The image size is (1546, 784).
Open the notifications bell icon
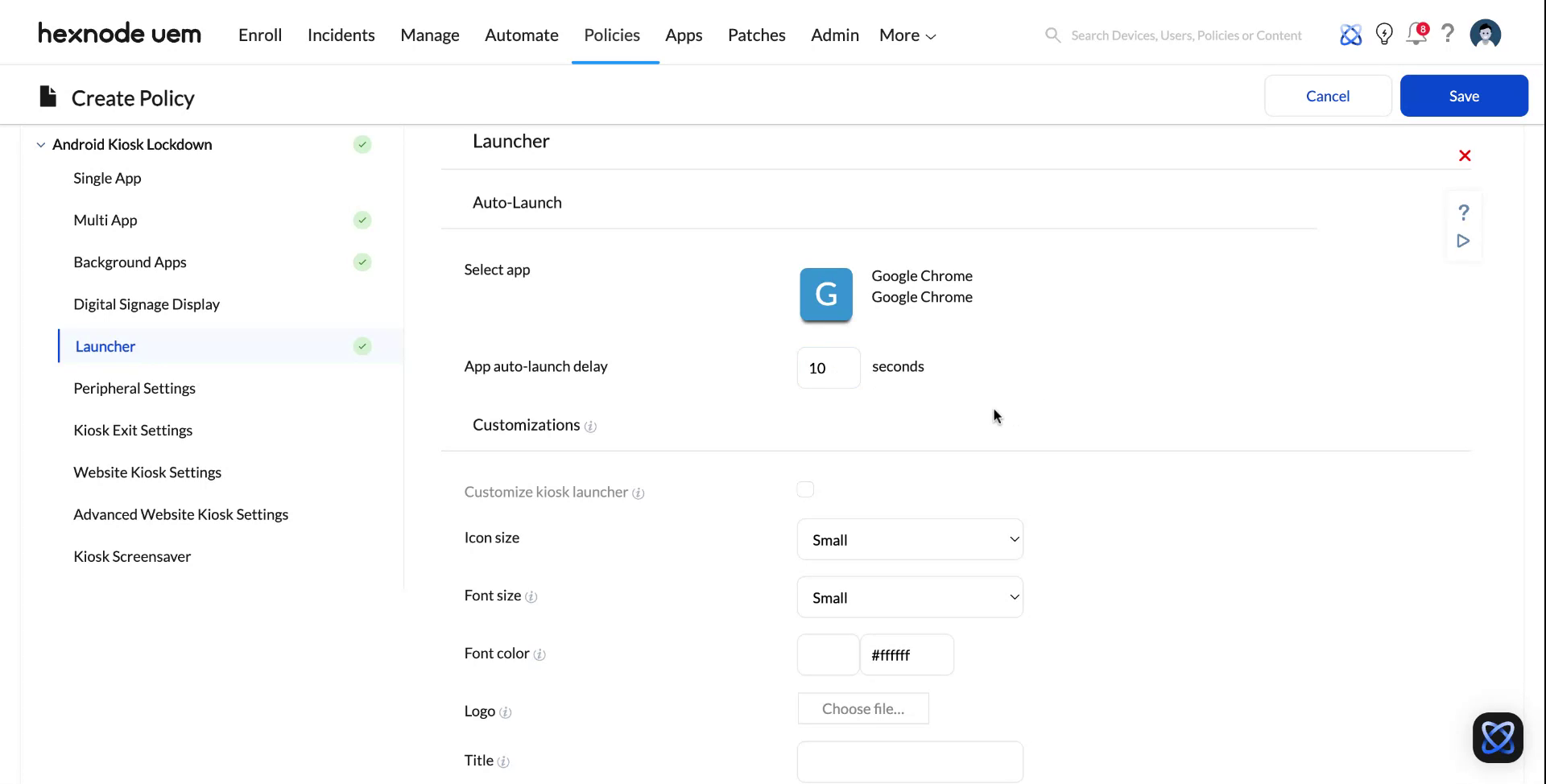(1415, 35)
